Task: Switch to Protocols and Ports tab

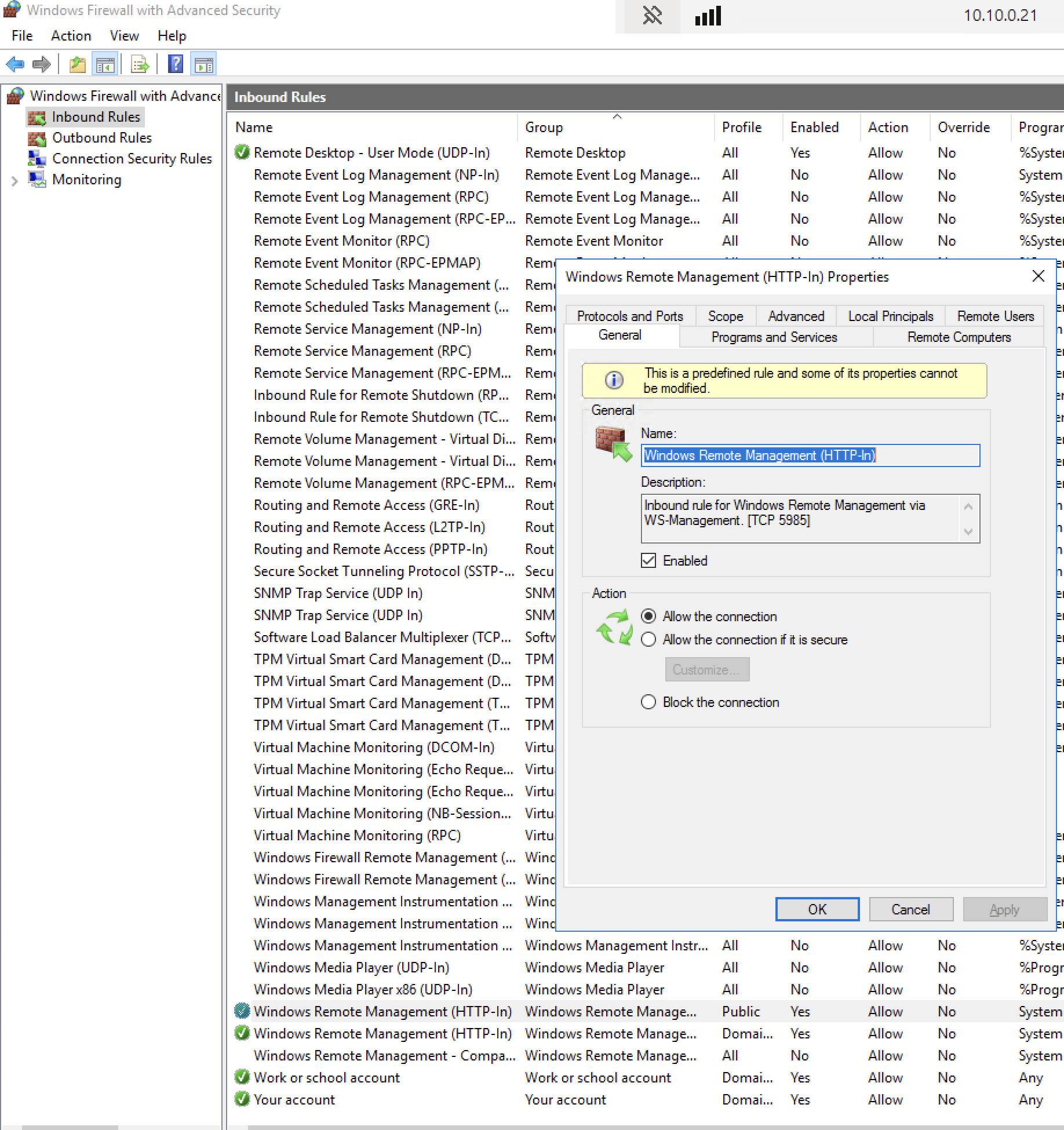Action: click(x=630, y=316)
